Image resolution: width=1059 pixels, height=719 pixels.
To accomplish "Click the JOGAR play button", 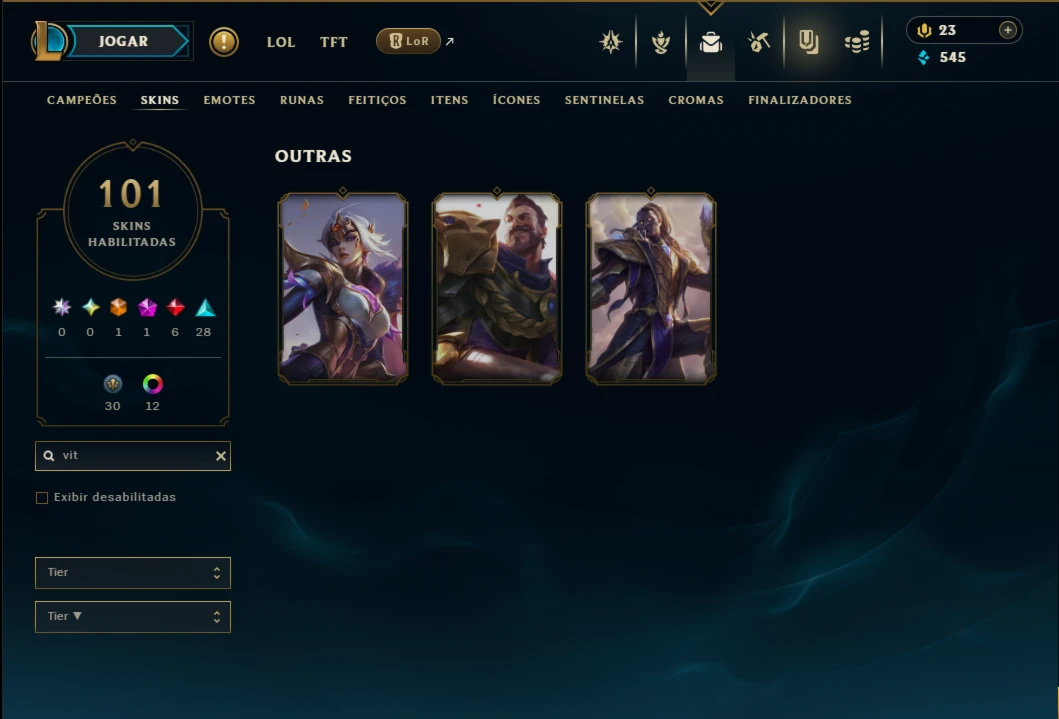I will coord(124,41).
